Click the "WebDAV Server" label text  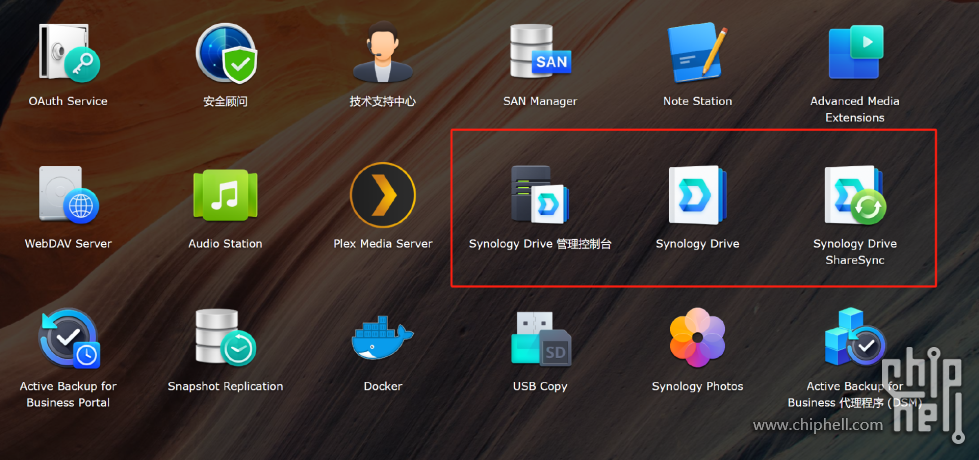[x=68, y=243]
